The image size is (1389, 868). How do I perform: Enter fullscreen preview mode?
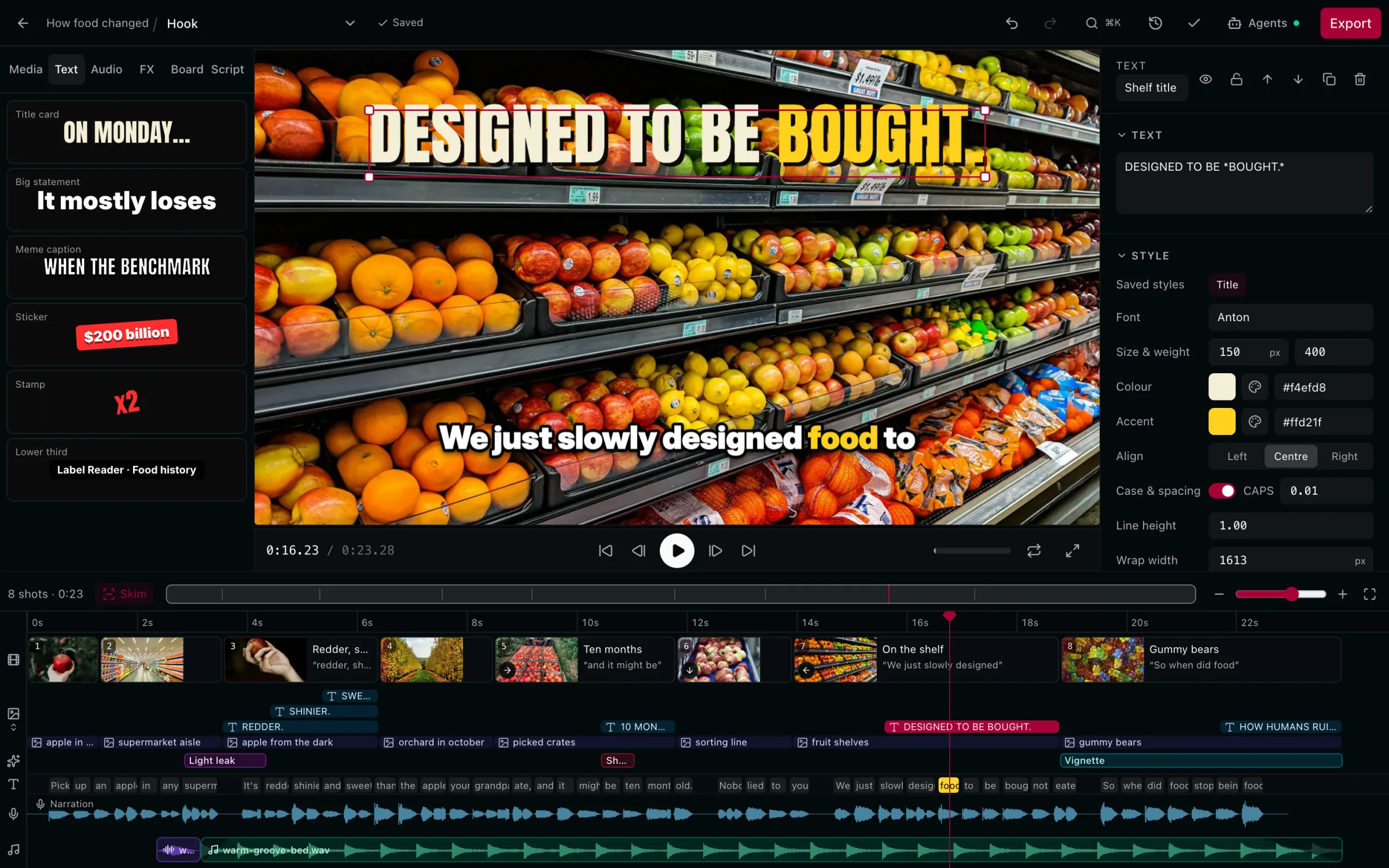pos(1072,551)
